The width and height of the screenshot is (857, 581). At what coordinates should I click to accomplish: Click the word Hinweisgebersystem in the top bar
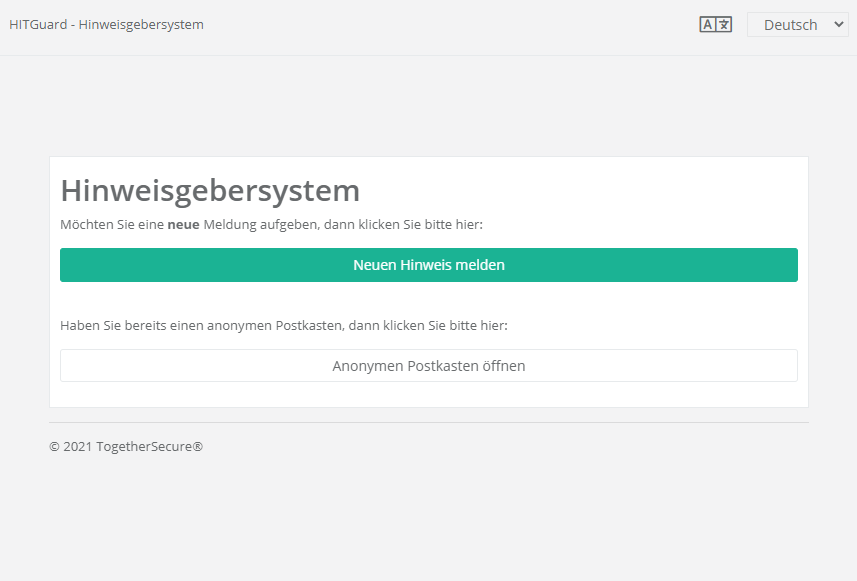click(141, 25)
